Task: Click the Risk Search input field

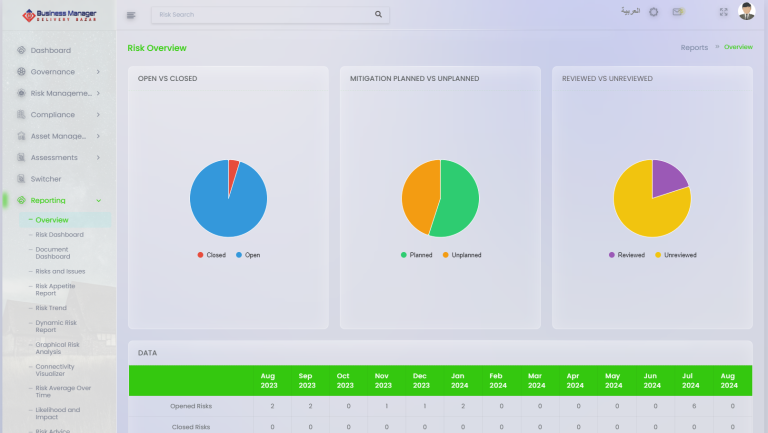Action: (262, 15)
